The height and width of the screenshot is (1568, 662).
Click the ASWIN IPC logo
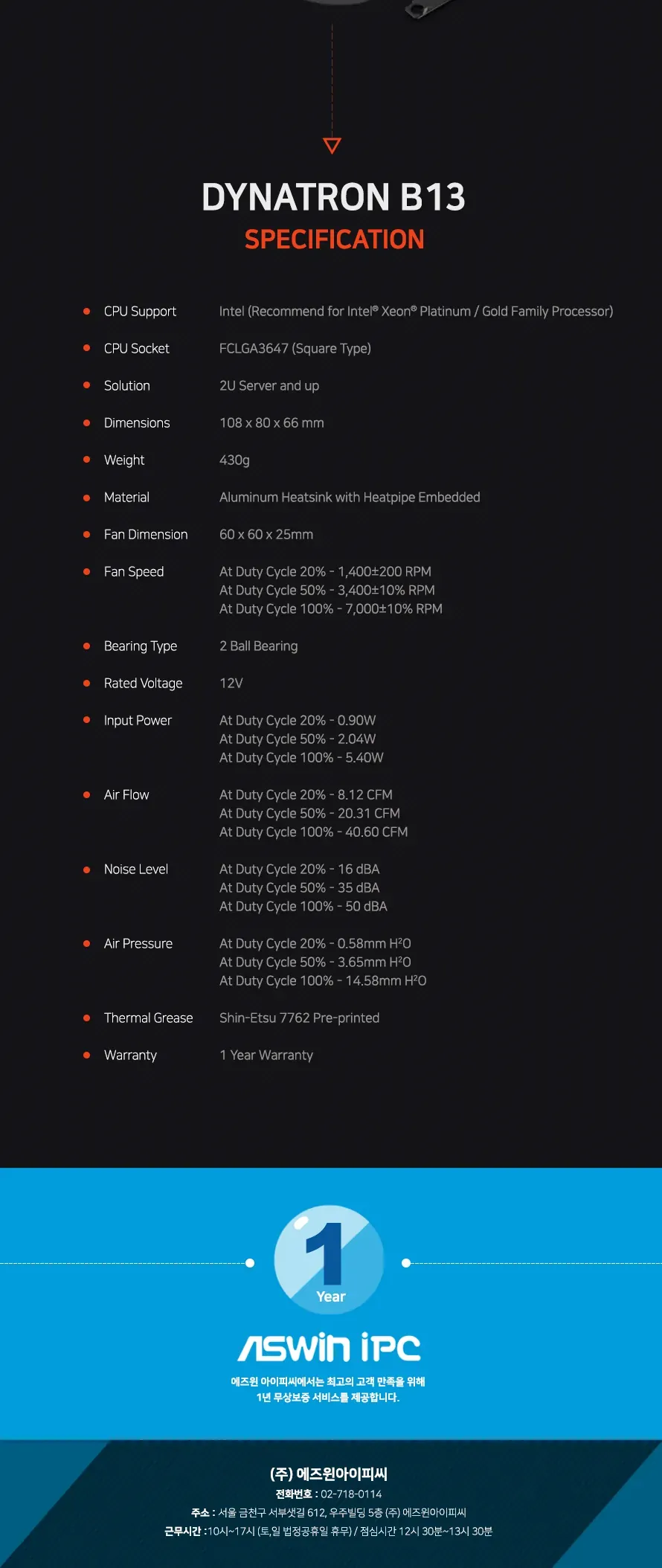(x=329, y=1347)
